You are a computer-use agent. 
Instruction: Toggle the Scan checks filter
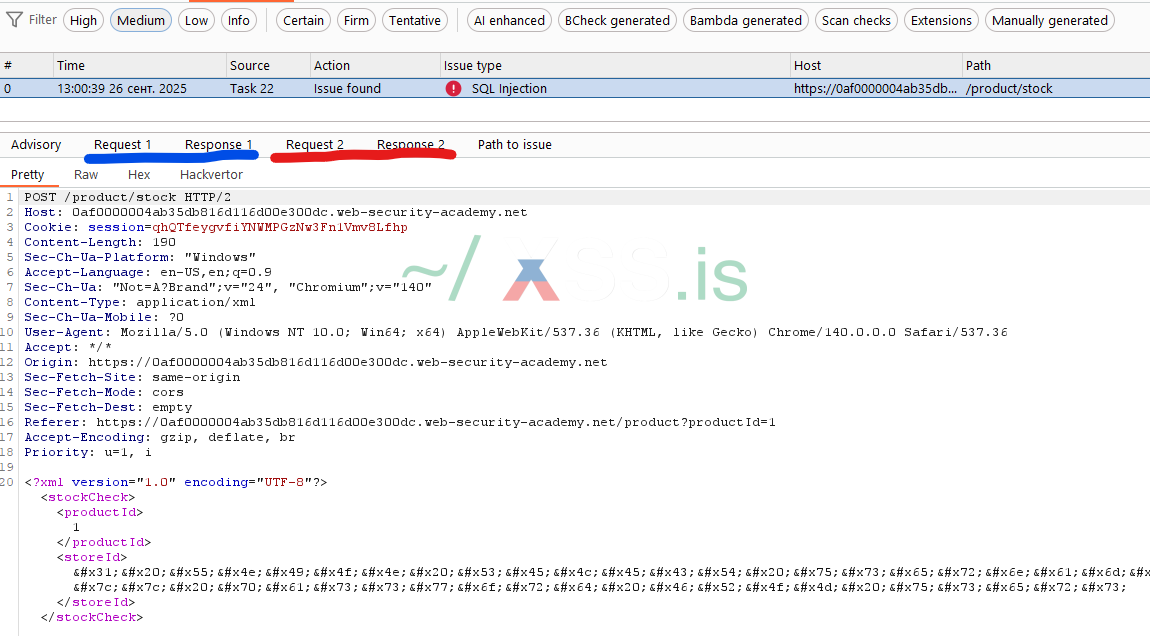(x=857, y=21)
